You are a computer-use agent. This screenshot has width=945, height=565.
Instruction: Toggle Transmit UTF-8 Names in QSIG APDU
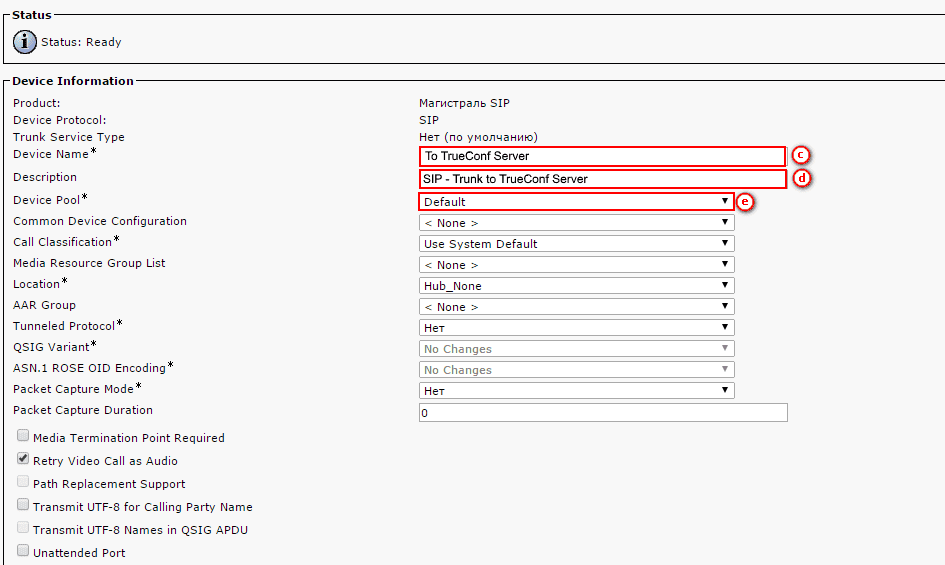point(23,527)
